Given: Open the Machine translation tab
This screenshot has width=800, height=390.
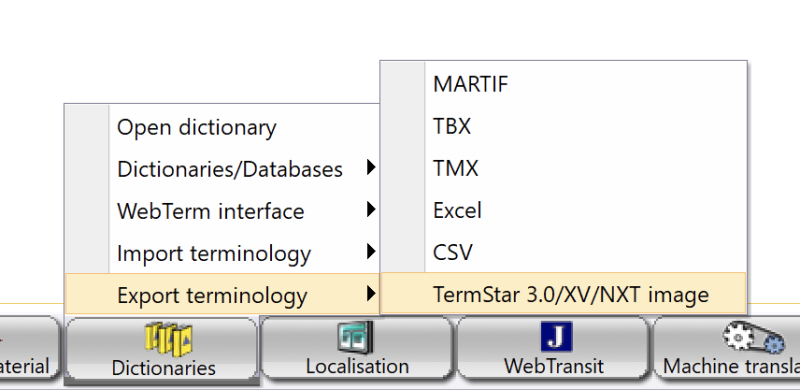Looking at the screenshot, I should pos(727,348).
